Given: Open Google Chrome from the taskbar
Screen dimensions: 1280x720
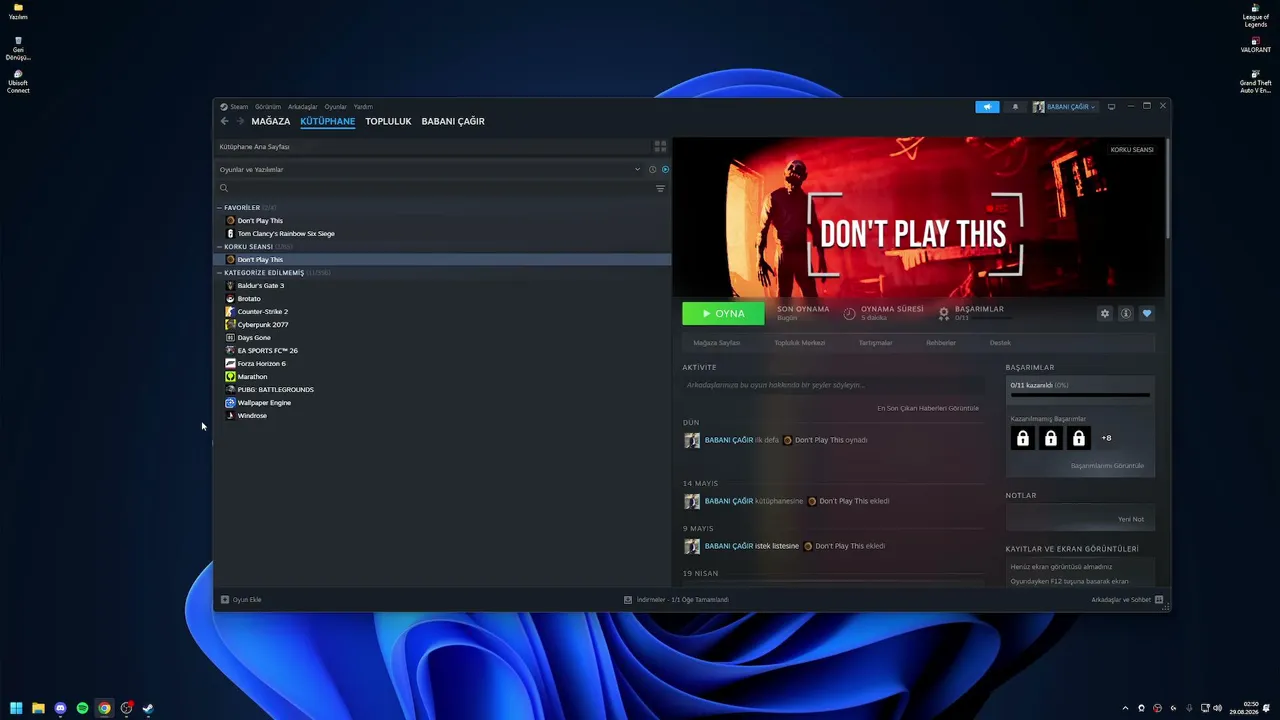Looking at the screenshot, I should [105, 708].
